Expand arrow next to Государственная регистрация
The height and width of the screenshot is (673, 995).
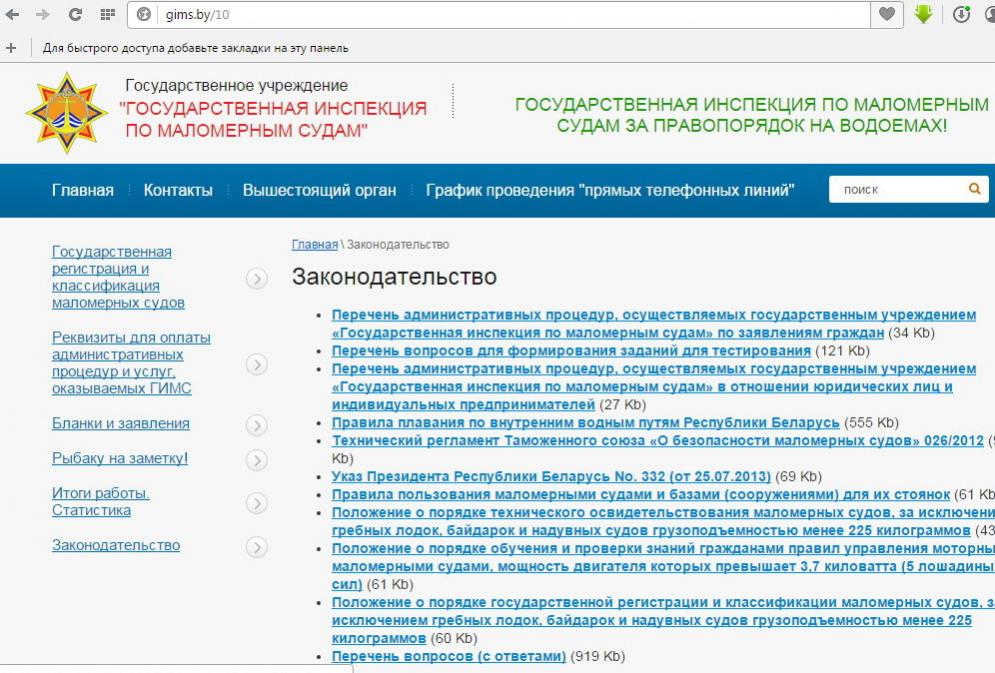tap(257, 278)
